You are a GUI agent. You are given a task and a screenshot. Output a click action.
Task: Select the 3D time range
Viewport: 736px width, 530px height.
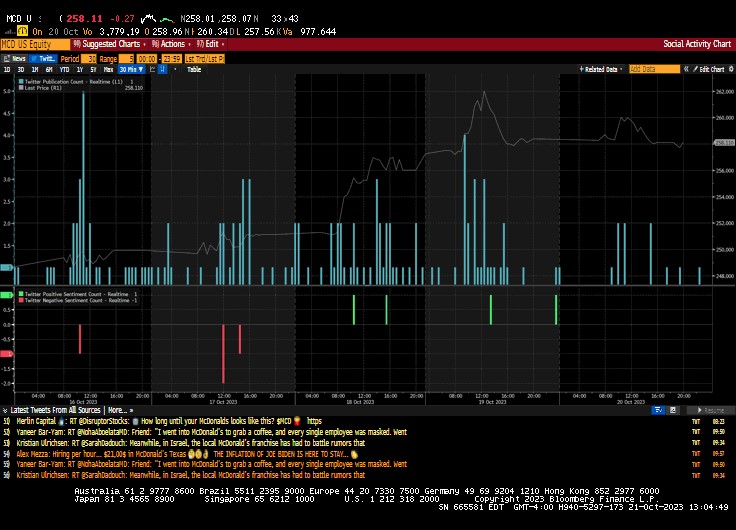click(21, 69)
